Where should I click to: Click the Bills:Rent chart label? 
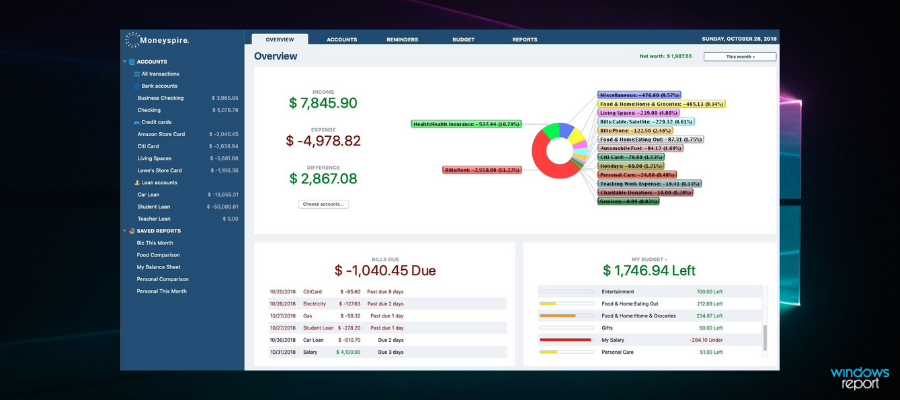pos(482,170)
